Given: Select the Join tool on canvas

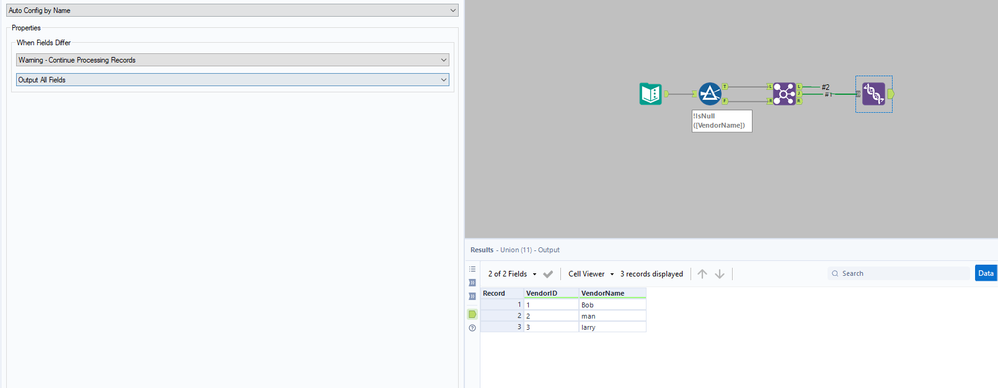Looking at the screenshot, I should click(784, 94).
